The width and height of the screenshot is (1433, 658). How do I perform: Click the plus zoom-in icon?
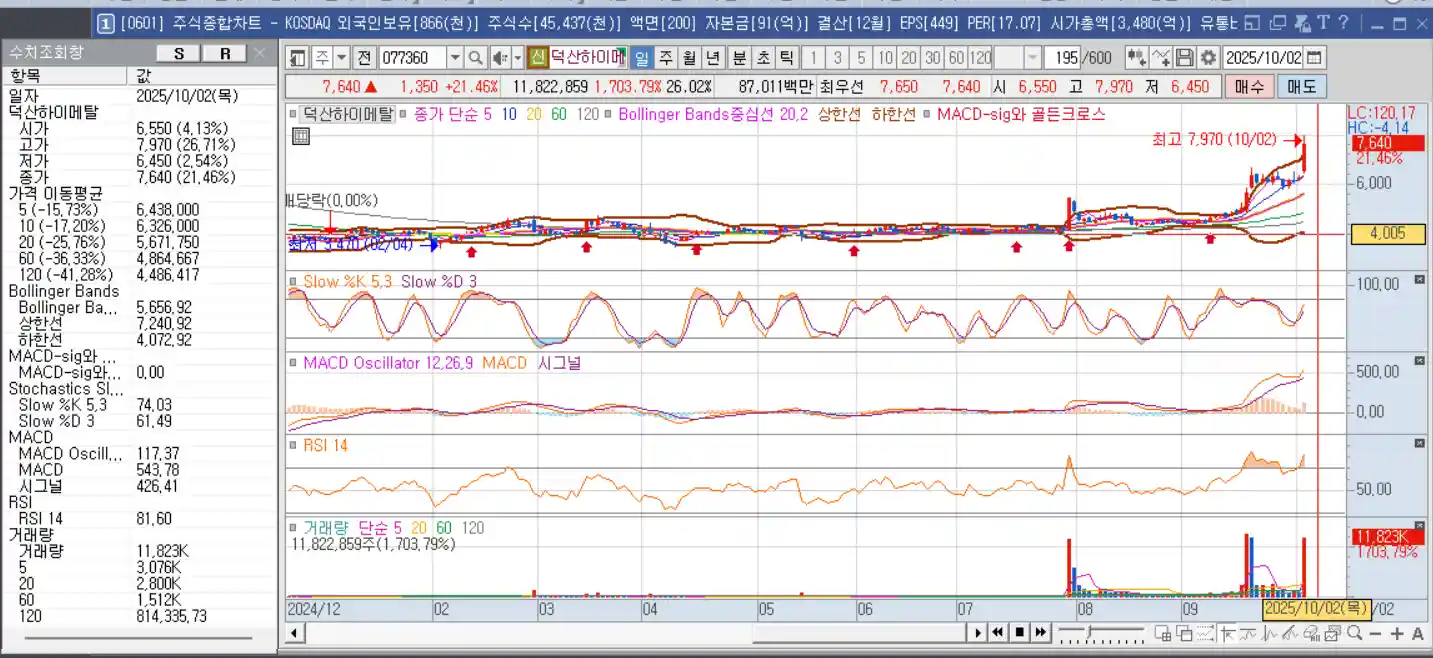1397,633
